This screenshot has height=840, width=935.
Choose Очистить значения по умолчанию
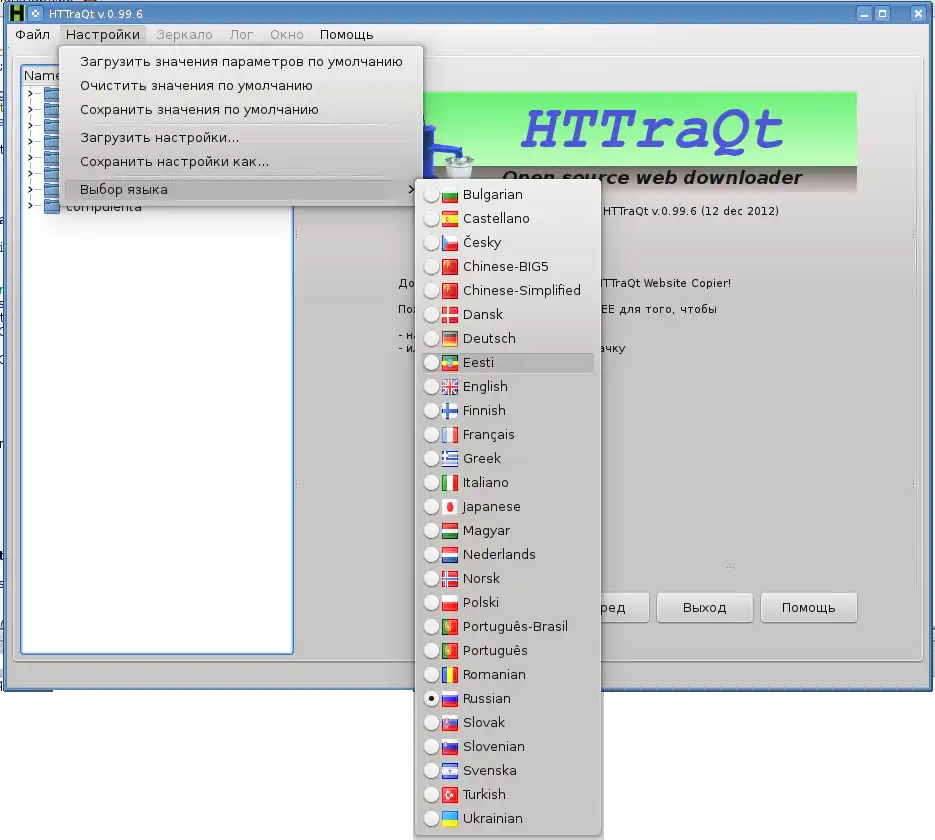pyautogui.click(x=241, y=86)
